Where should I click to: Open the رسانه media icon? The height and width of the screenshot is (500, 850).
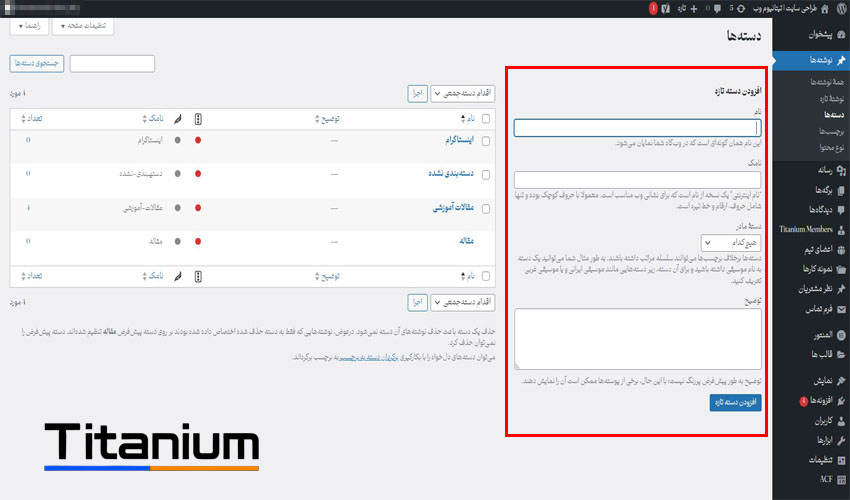(841, 170)
